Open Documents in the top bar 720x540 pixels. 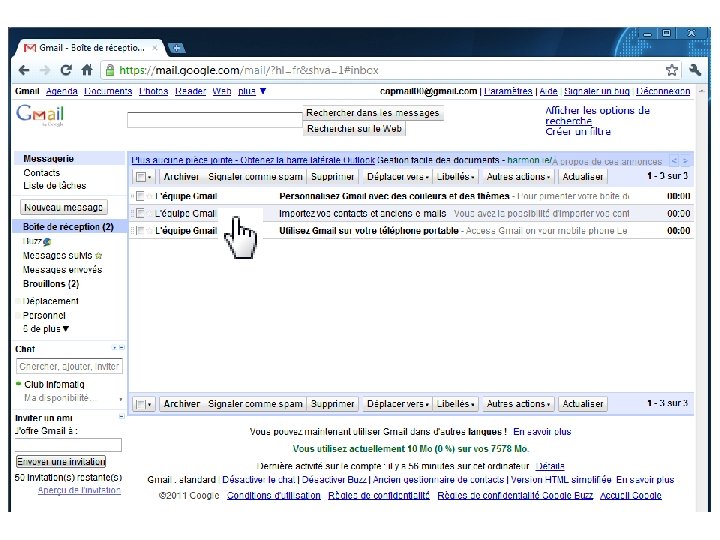[x=108, y=91]
